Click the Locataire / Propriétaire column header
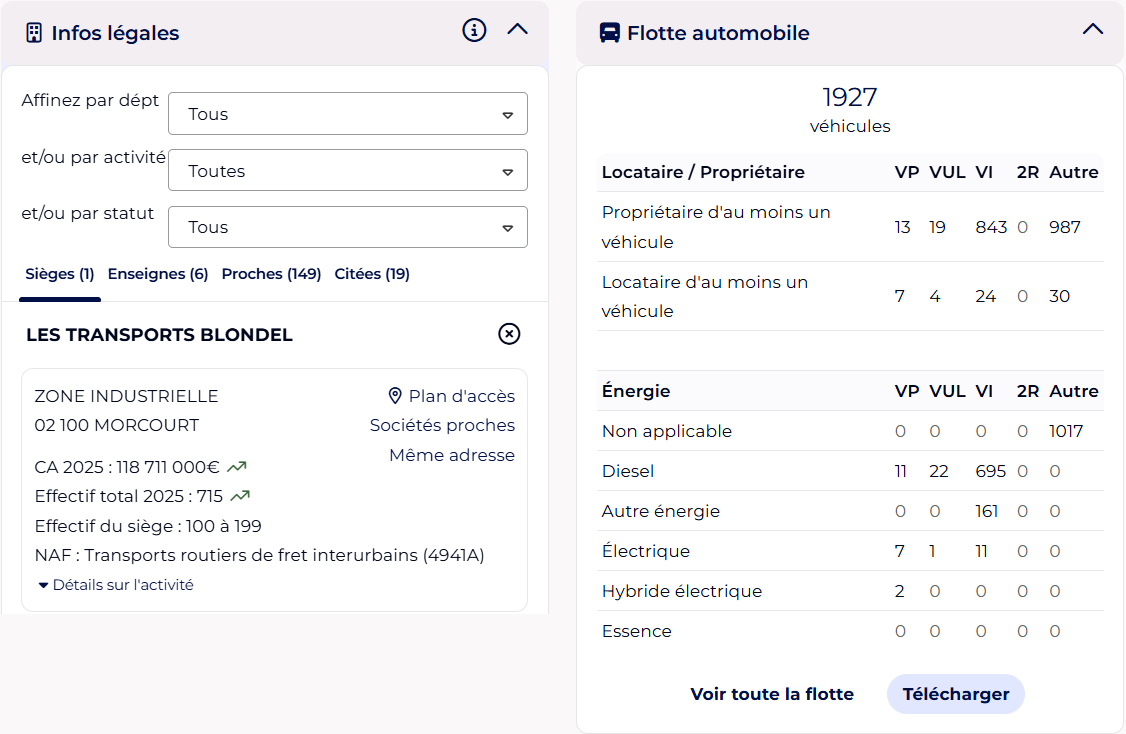 click(x=703, y=172)
